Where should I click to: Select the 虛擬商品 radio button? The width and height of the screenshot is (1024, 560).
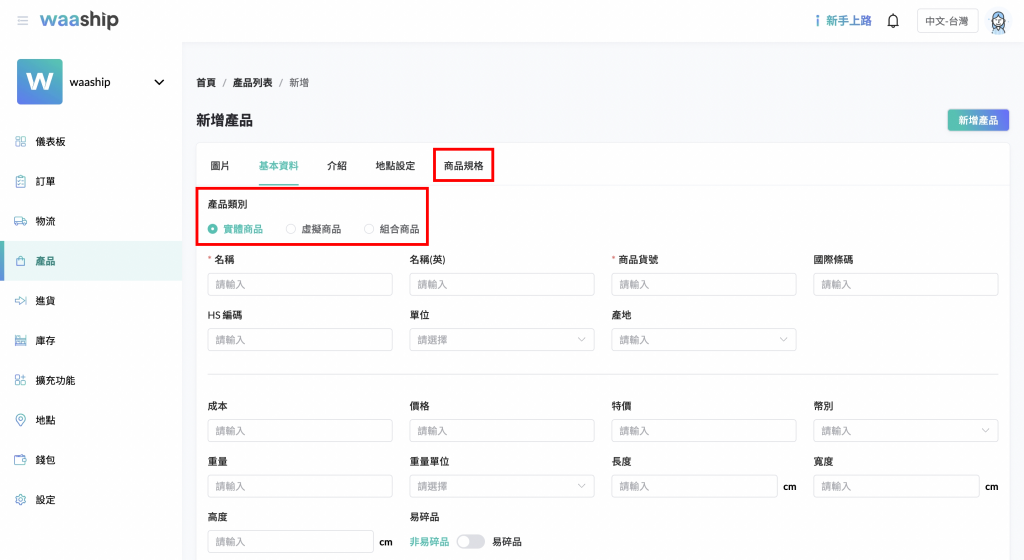[x=291, y=229]
